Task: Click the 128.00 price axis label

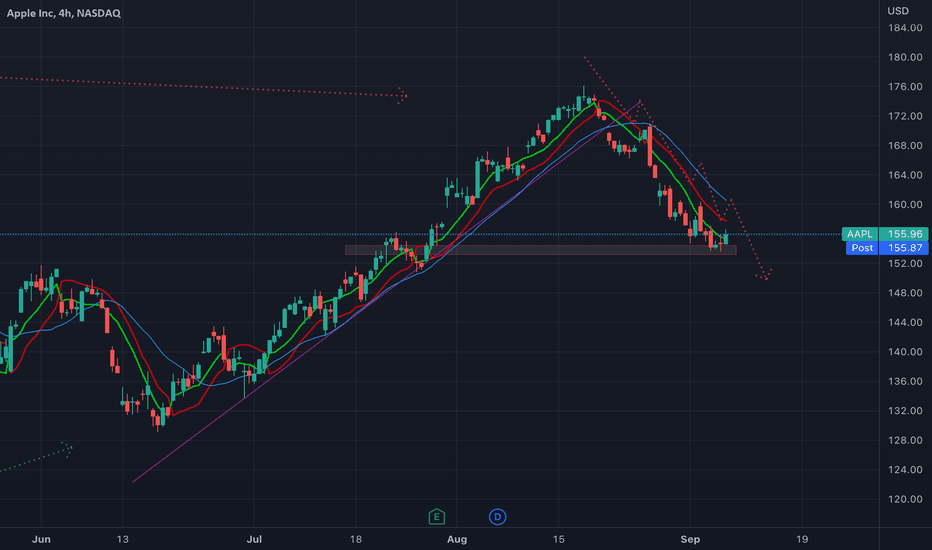Action: [x=905, y=441]
